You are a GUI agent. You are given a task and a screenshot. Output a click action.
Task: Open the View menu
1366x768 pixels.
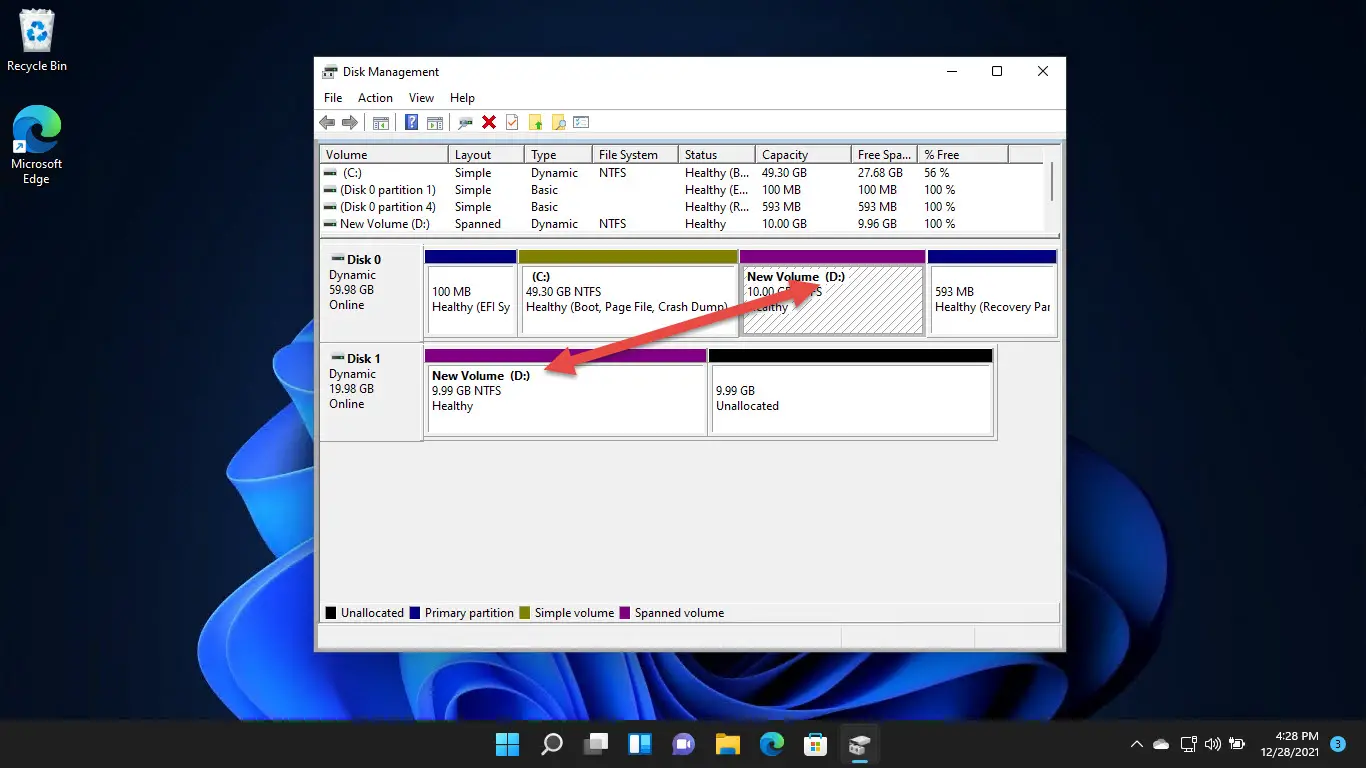(422, 98)
